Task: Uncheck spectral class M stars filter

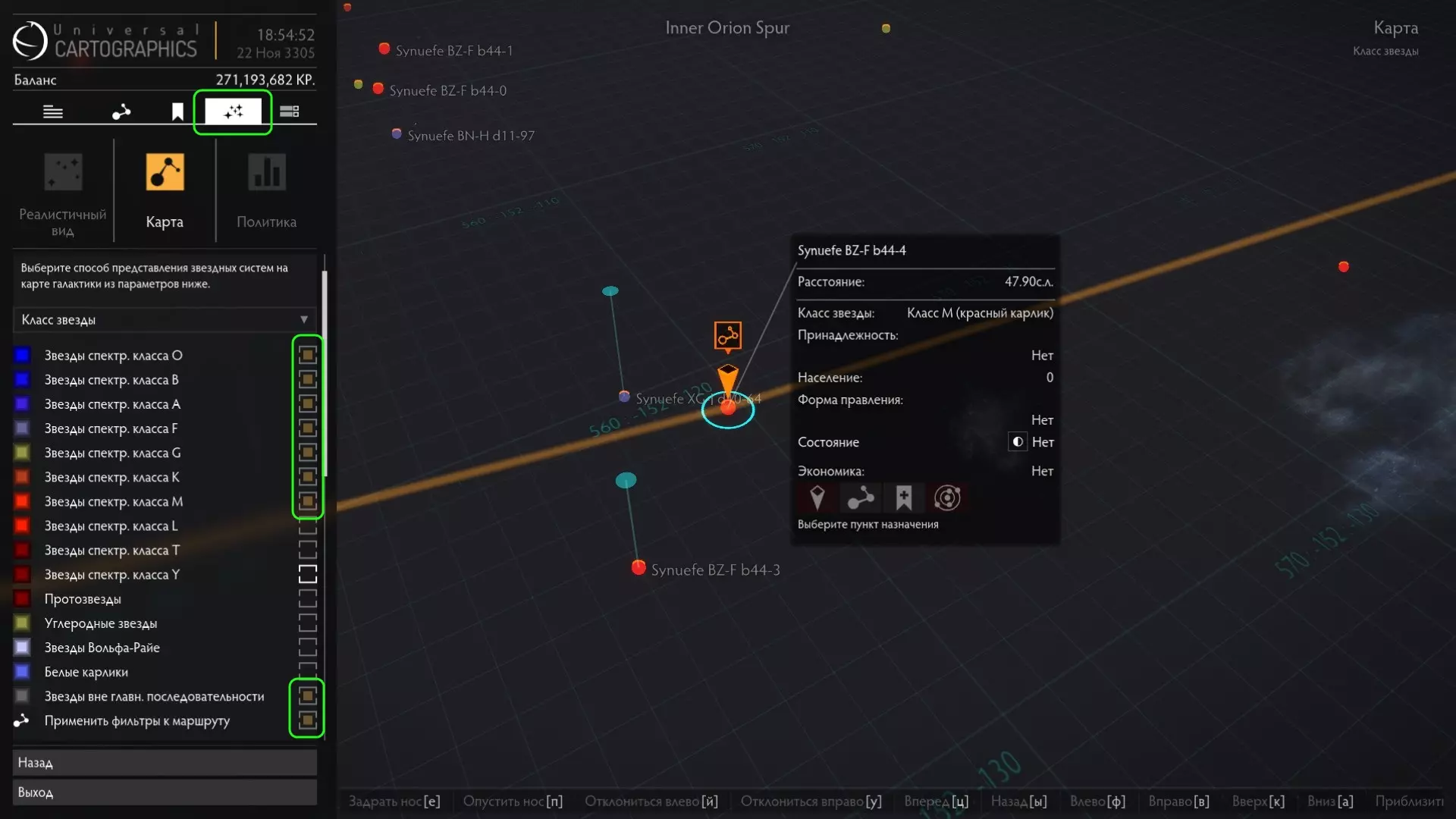Action: click(x=307, y=501)
